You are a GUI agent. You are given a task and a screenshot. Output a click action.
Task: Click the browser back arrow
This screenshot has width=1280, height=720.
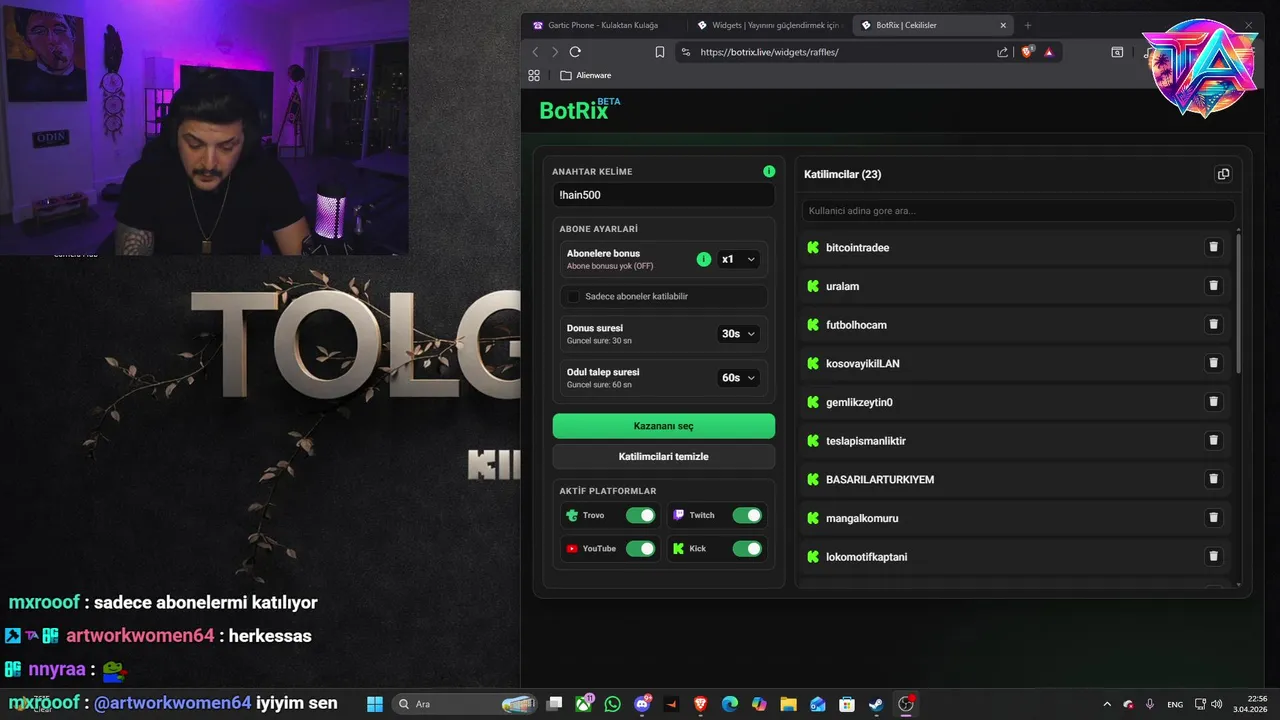[535, 52]
